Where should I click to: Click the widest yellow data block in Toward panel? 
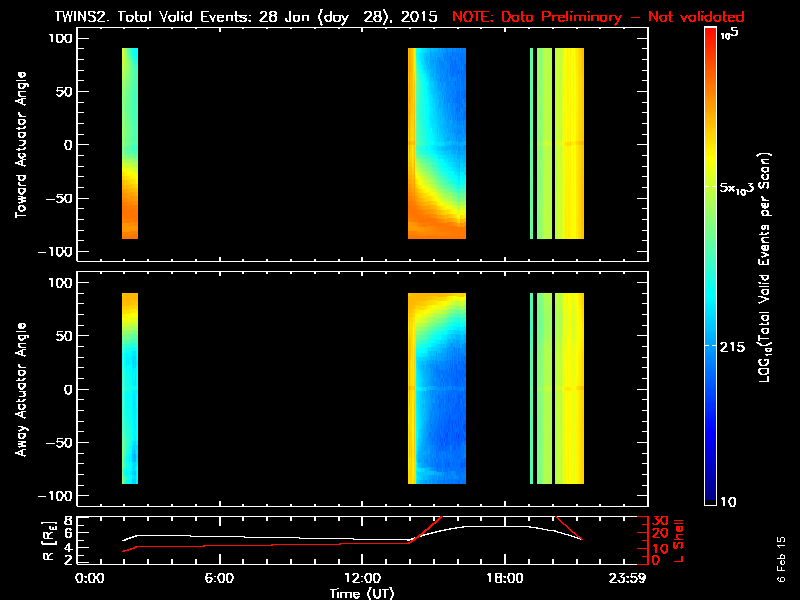(569, 143)
